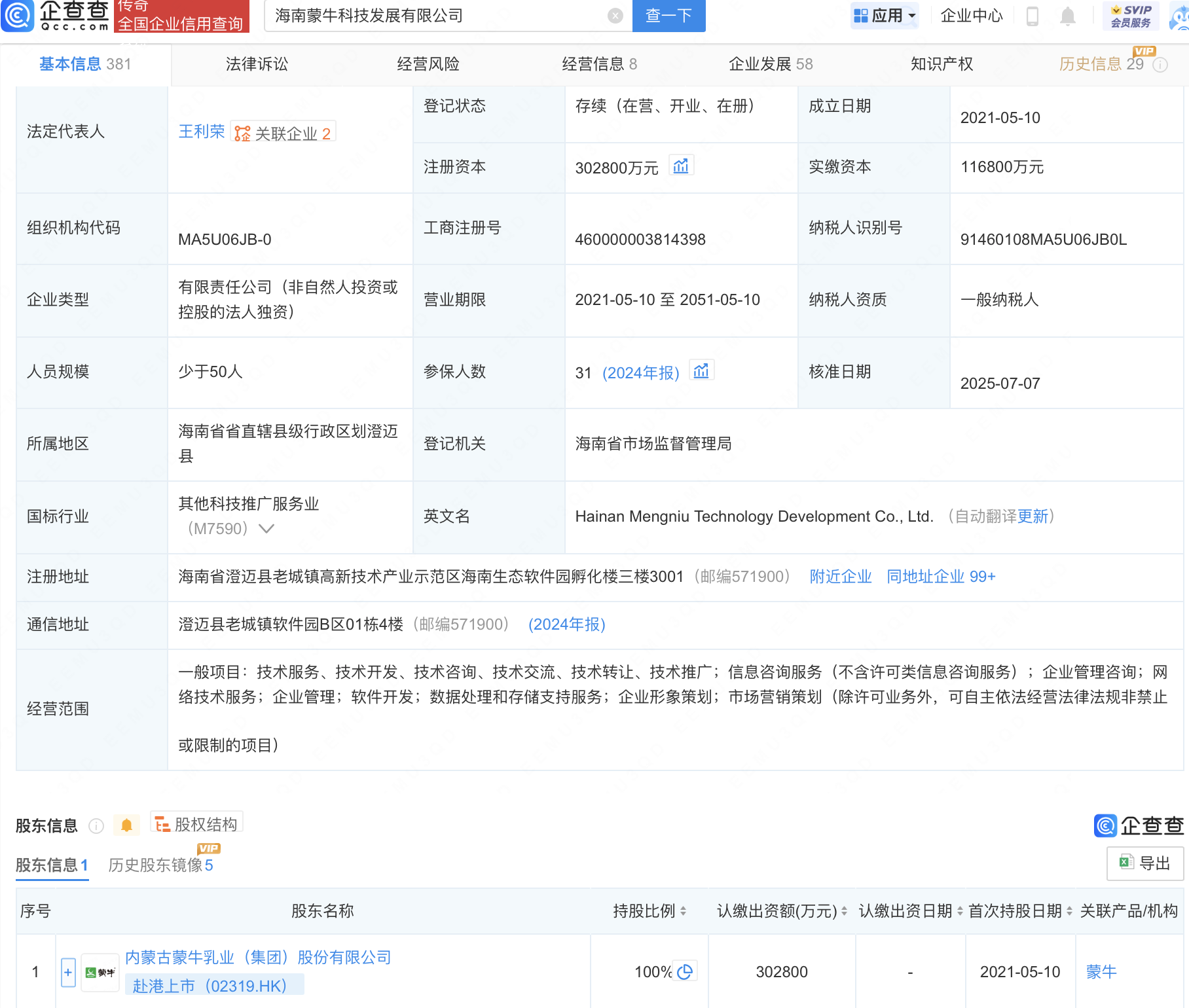Viewport: 1189px width, 1008px height.
Task: Open the notification bell in header
Action: click(x=1068, y=16)
